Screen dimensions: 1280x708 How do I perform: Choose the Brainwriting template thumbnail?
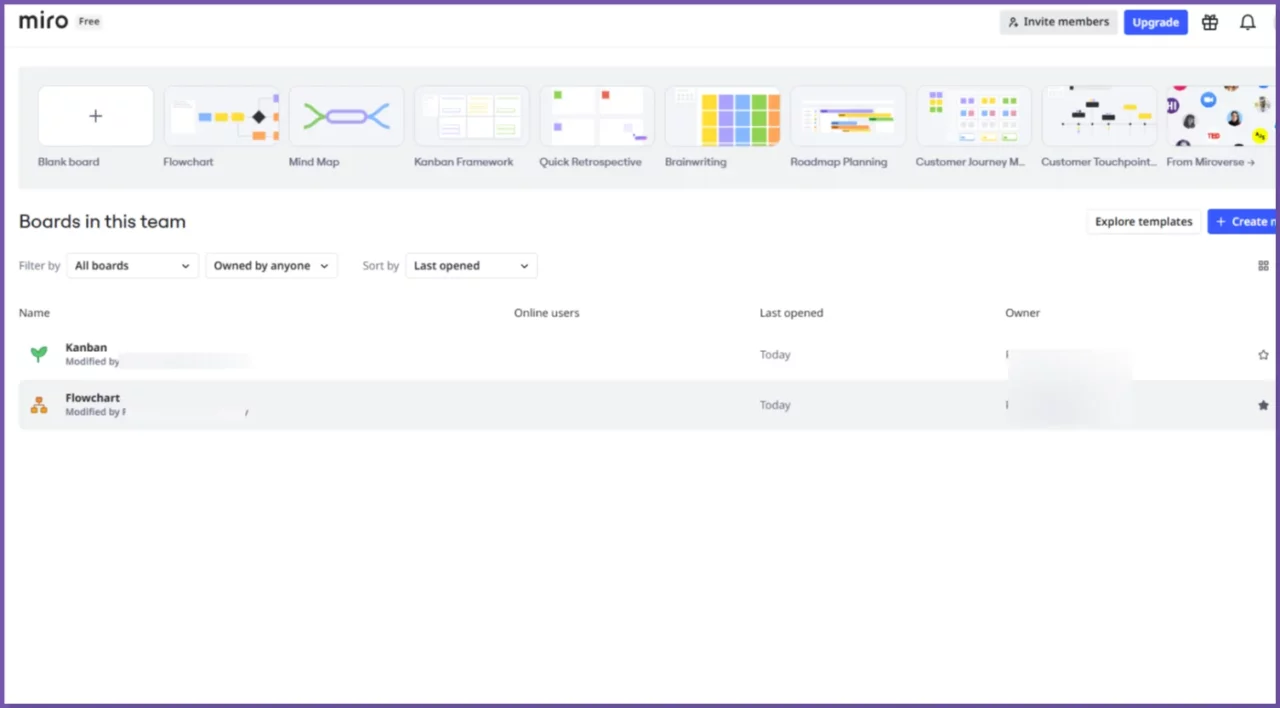(723, 116)
